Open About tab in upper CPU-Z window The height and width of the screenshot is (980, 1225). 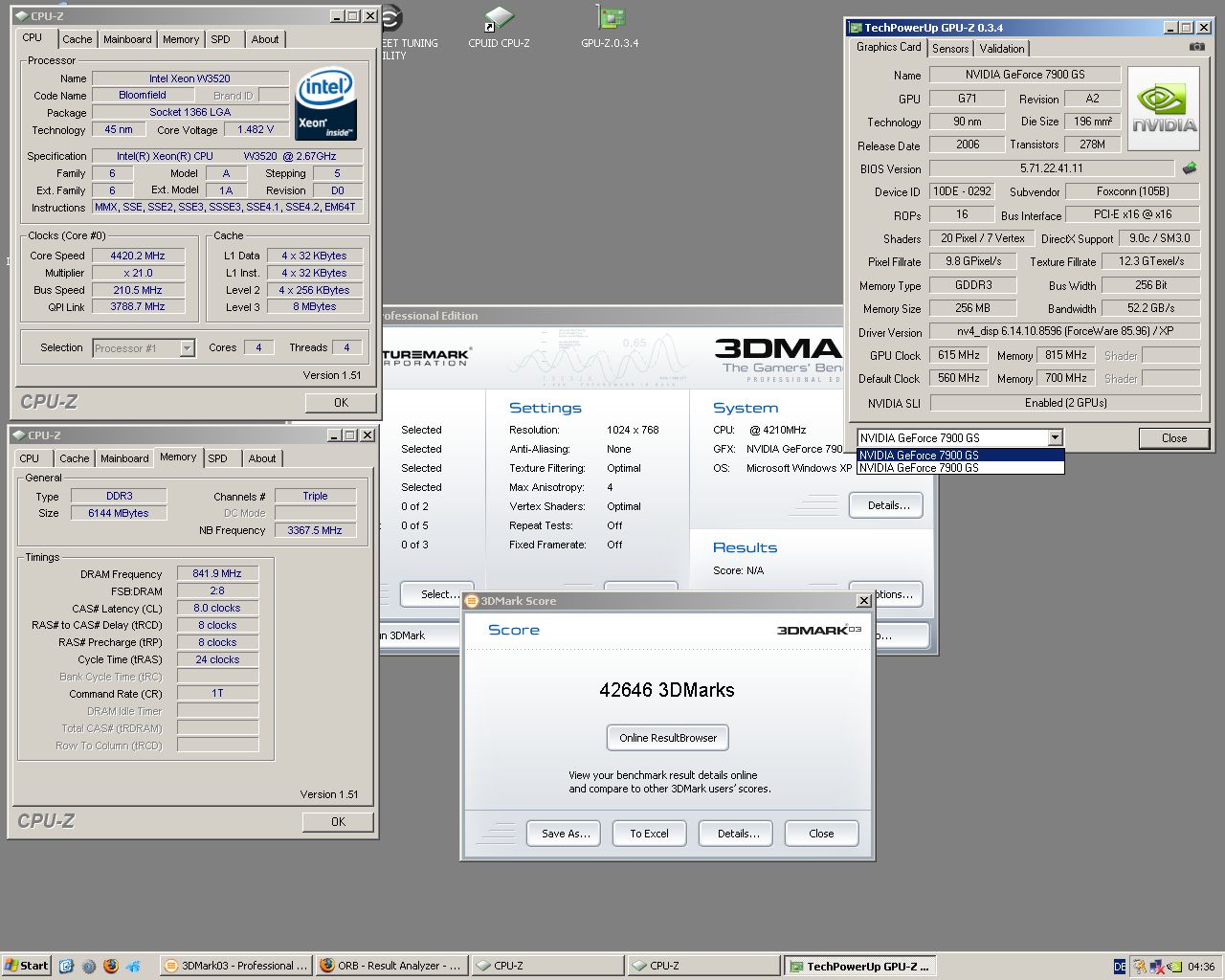click(265, 39)
